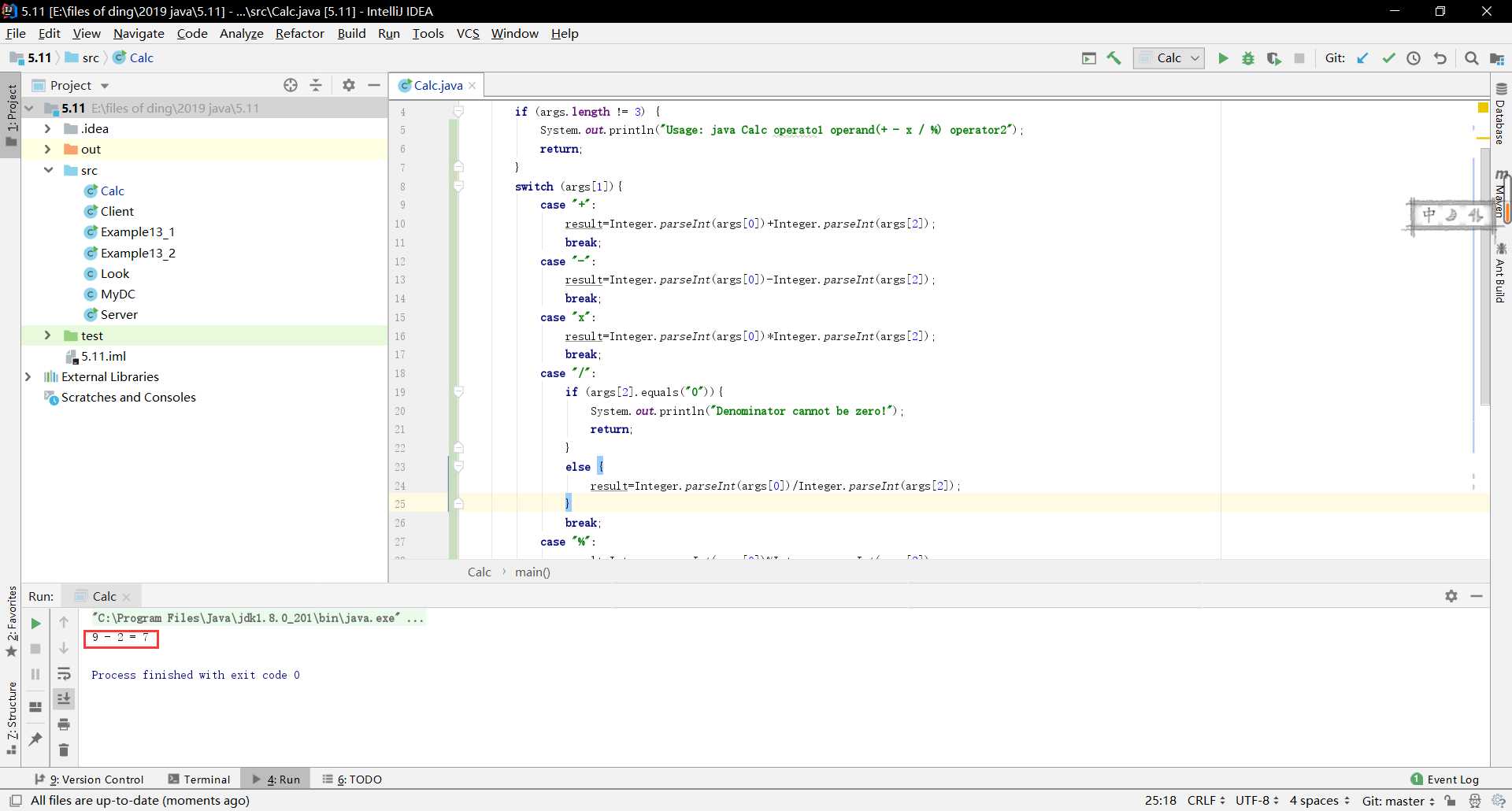Open the File menu
The width and height of the screenshot is (1512, 811).
coord(16,33)
